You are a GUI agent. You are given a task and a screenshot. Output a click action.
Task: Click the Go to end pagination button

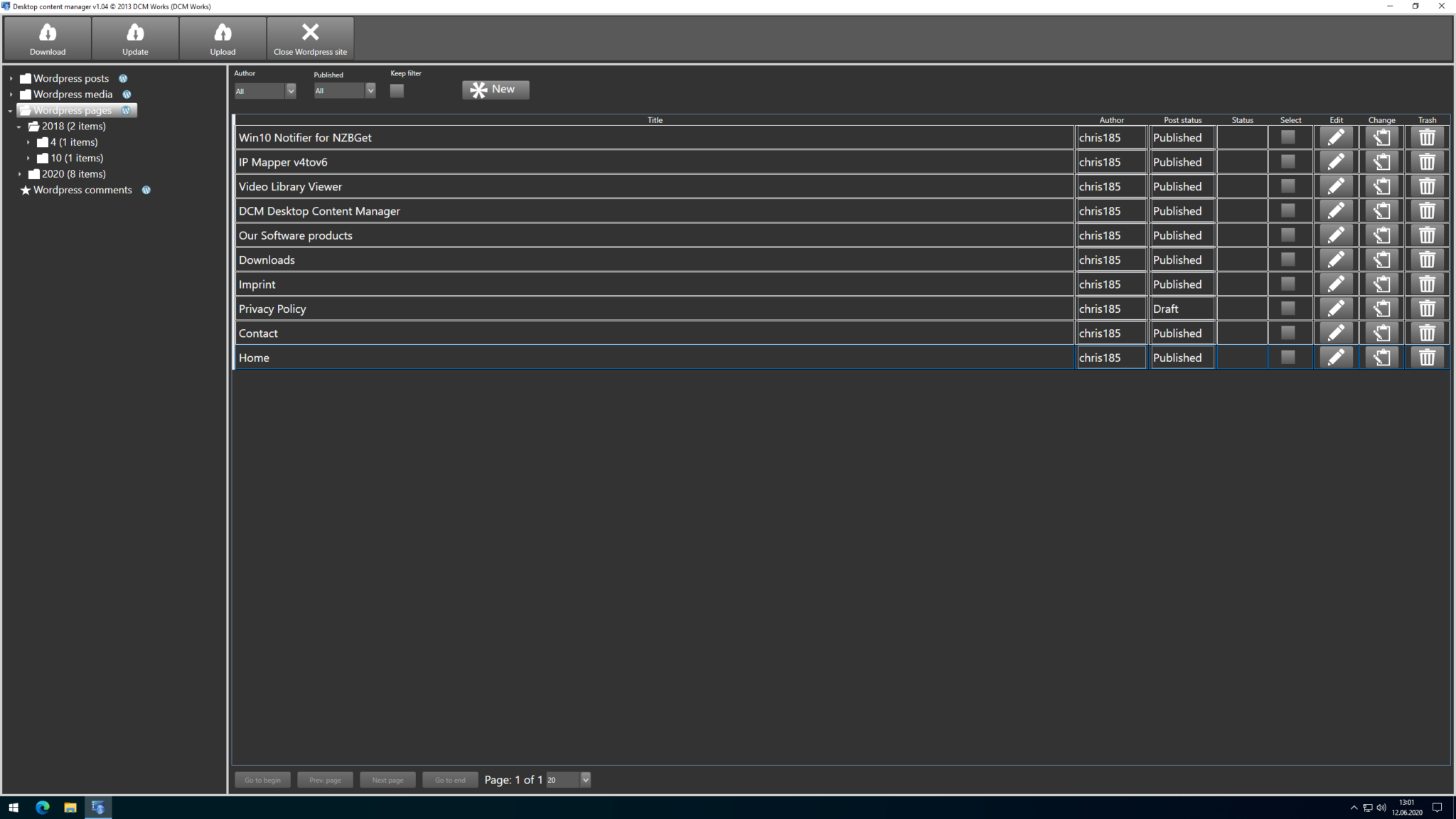point(449,779)
